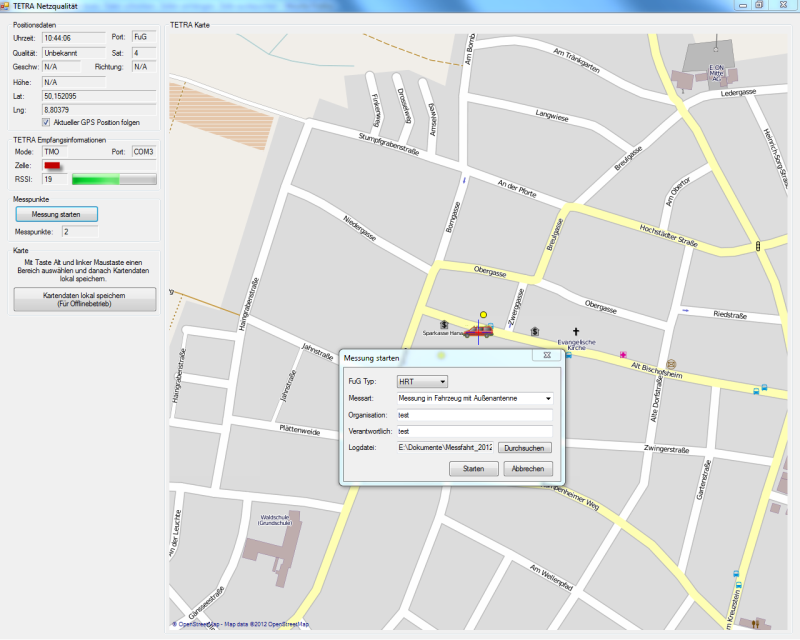This screenshot has width=800, height=640.
Task: Click the Sparkasse Hanau bank icon
Action: 444,323
